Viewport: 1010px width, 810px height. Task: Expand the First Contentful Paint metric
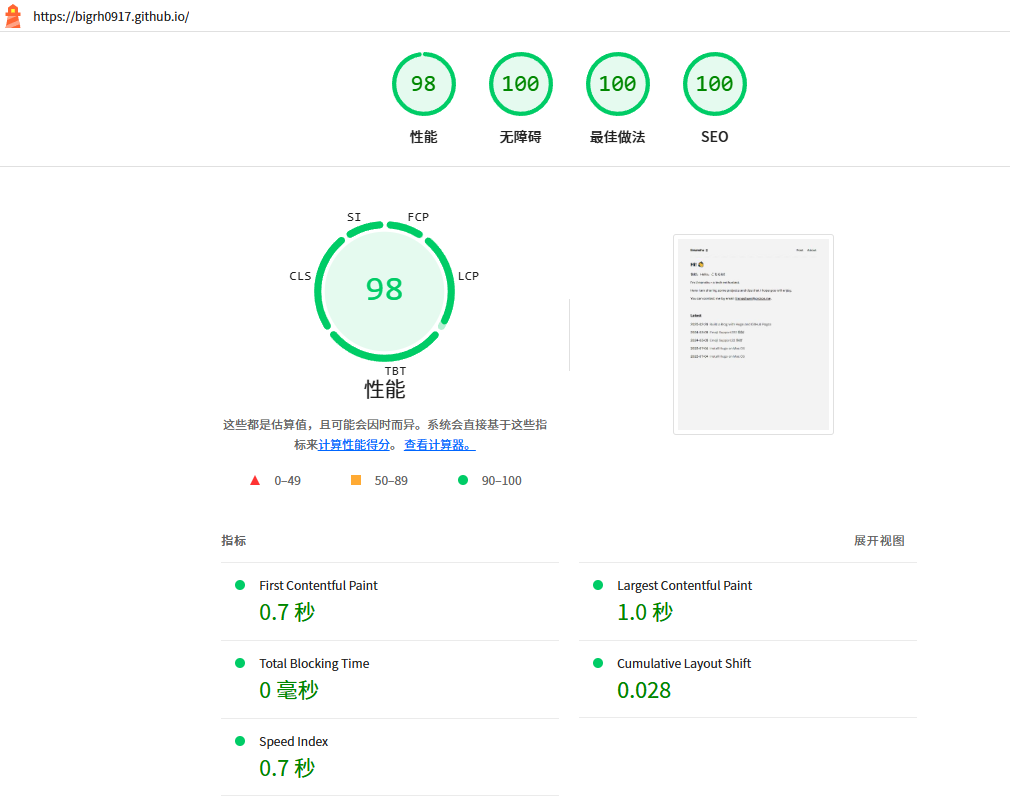click(318, 586)
